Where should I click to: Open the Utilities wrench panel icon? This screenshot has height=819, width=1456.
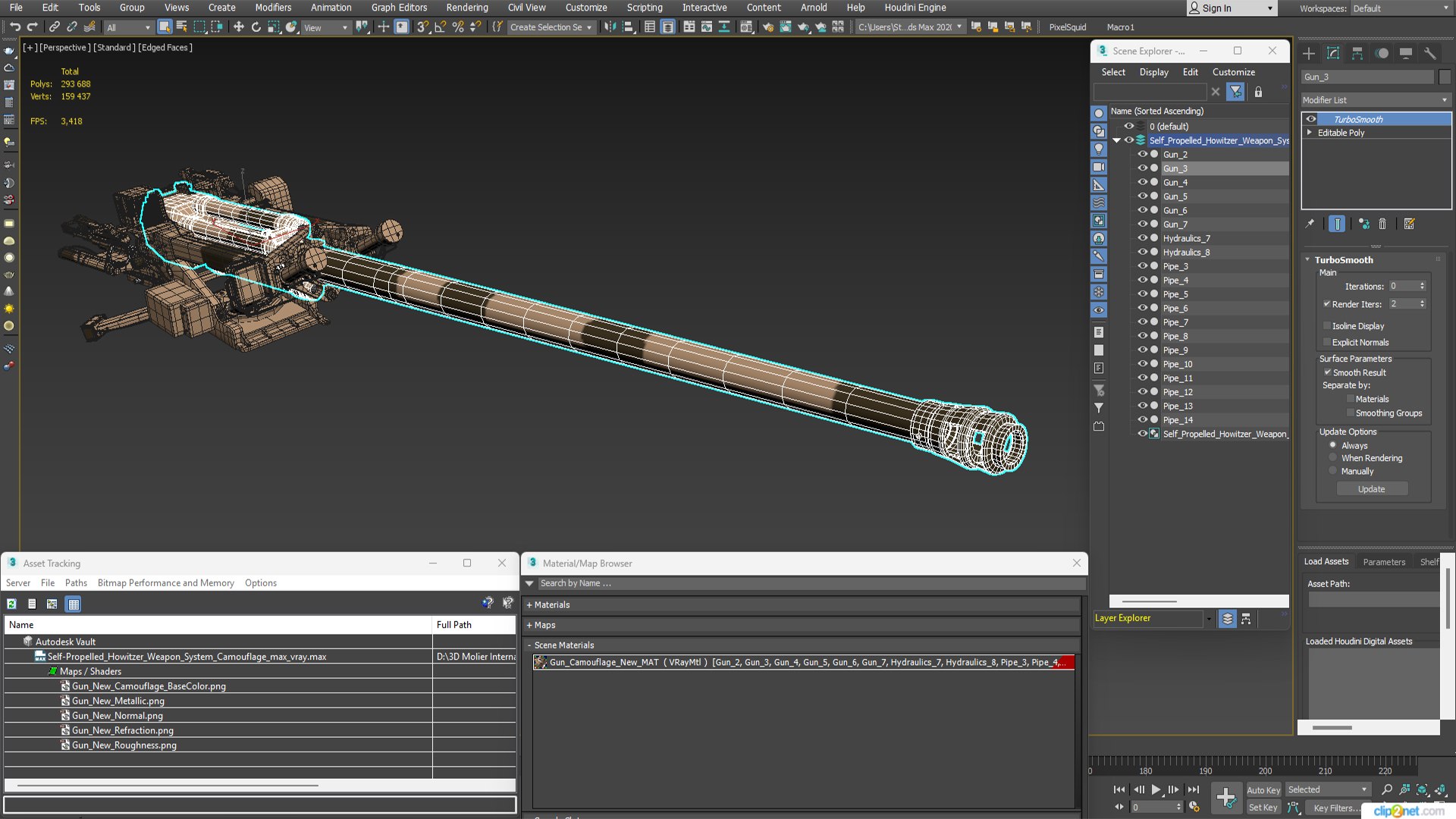[1429, 53]
